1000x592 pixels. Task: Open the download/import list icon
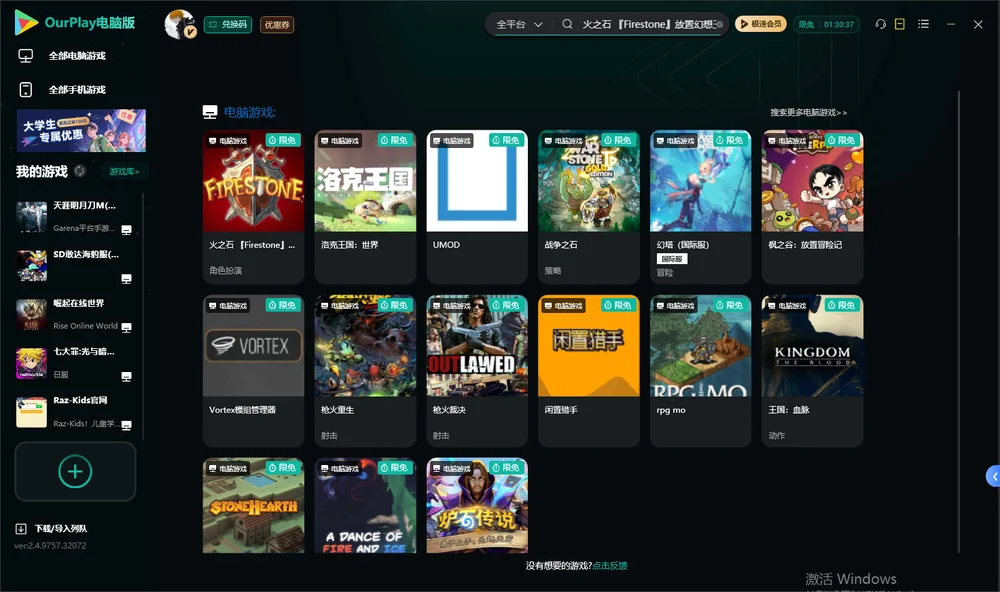pos(21,528)
